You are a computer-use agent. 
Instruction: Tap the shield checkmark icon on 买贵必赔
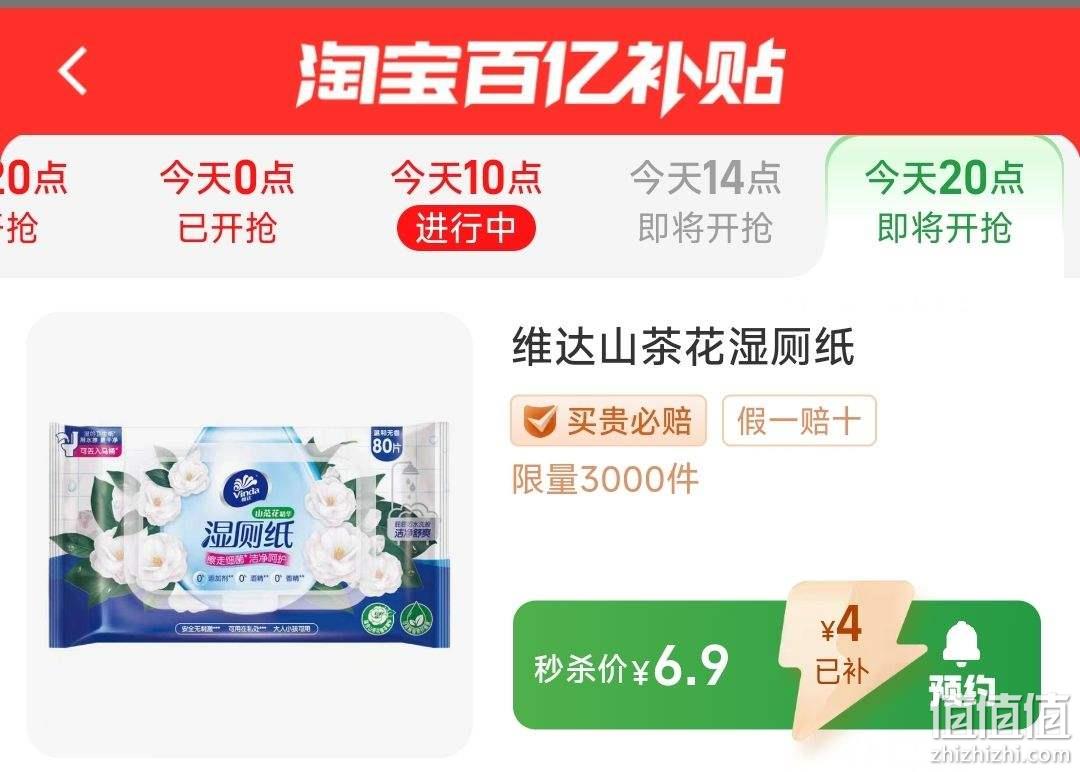point(539,421)
